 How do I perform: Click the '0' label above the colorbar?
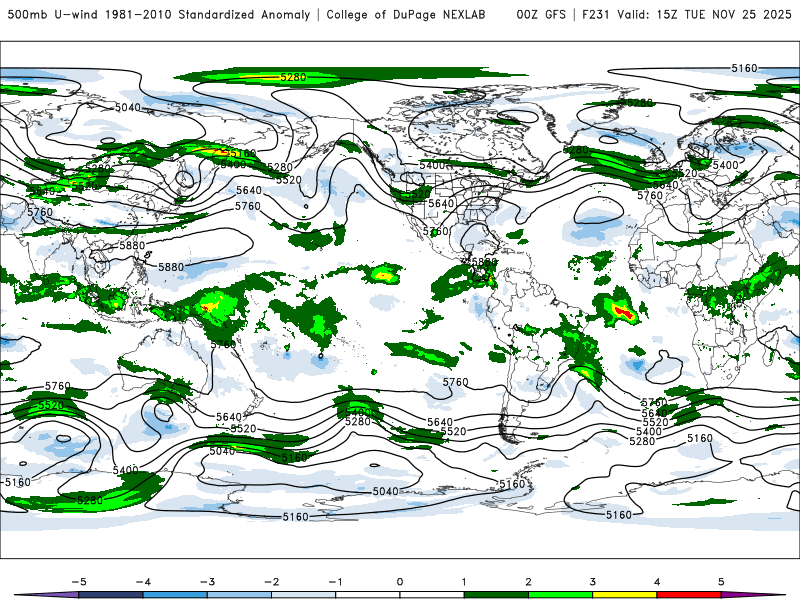pyautogui.click(x=399, y=582)
